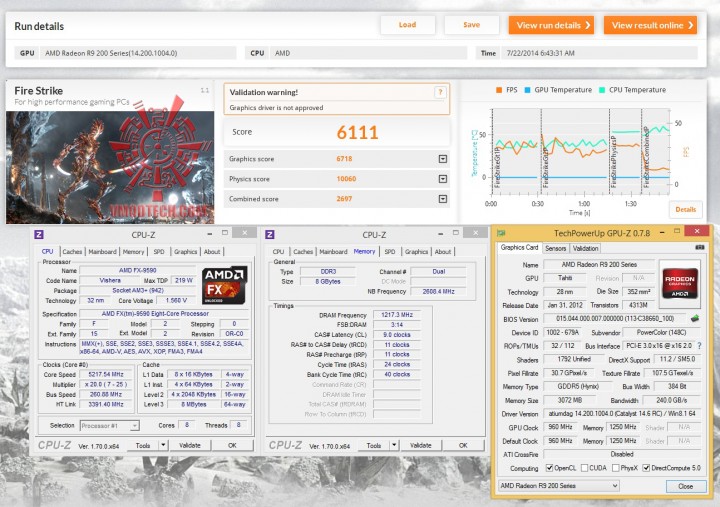Image resolution: width=720 pixels, height=507 pixels.
Task: Click the Radeon Graphics logo in GPU-Z
Action: (x=680, y=283)
